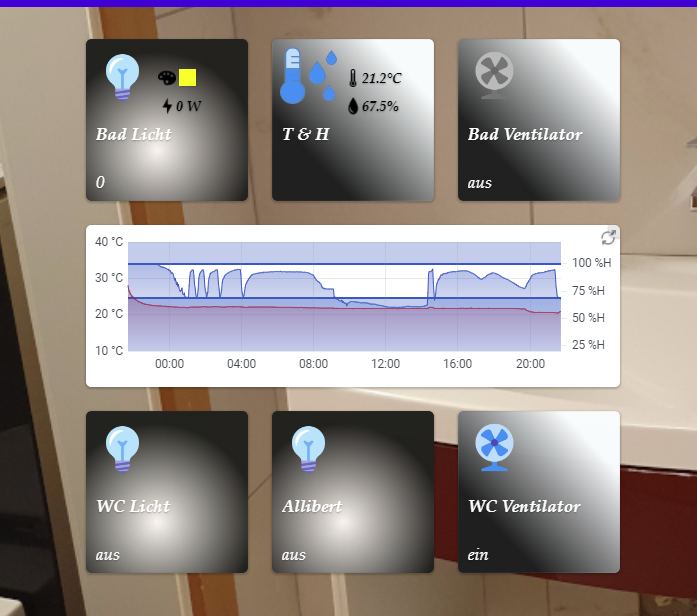Click the Allibert label
Screen dimensions: 697x616
(312, 506)
